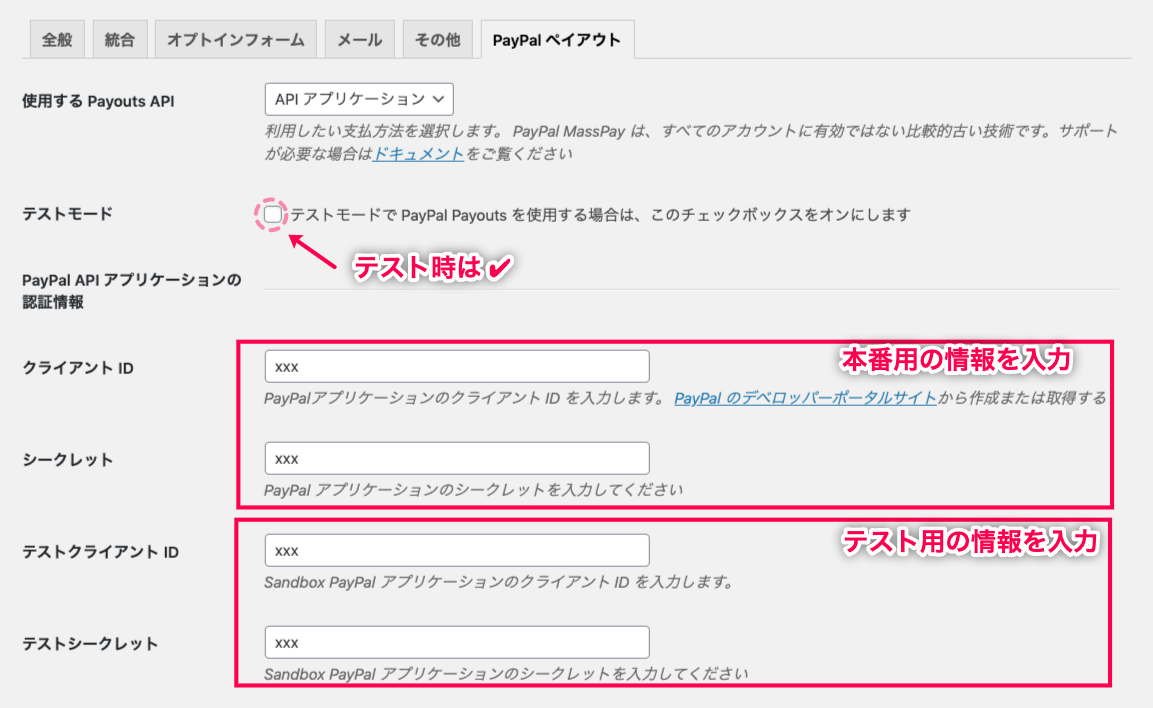1153x708 pixels.
Task: Click the テストクライアント ID label
Action: (x=100, y=552)
